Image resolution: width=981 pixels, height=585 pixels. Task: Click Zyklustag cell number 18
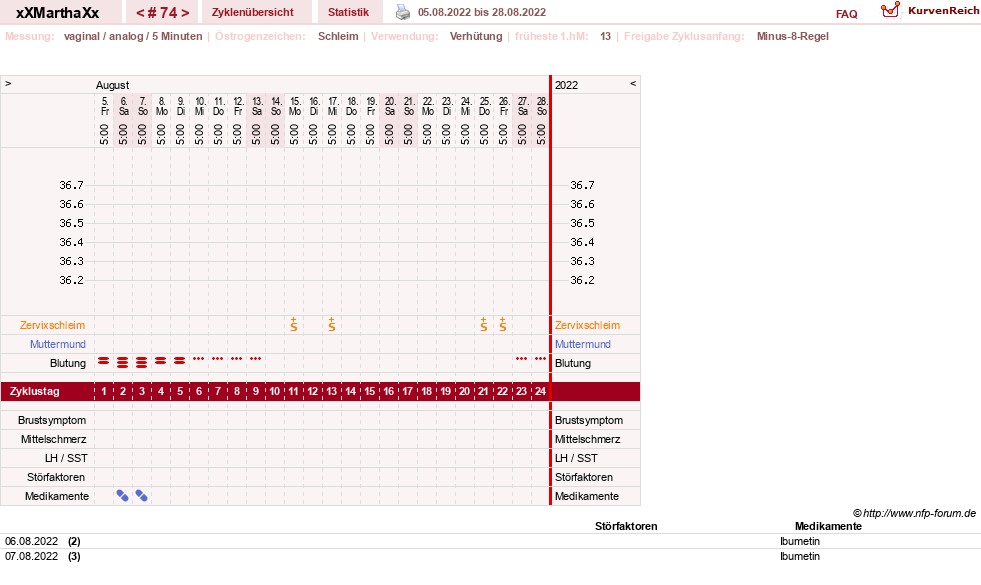pyautogui.click(x=427, y=392)
